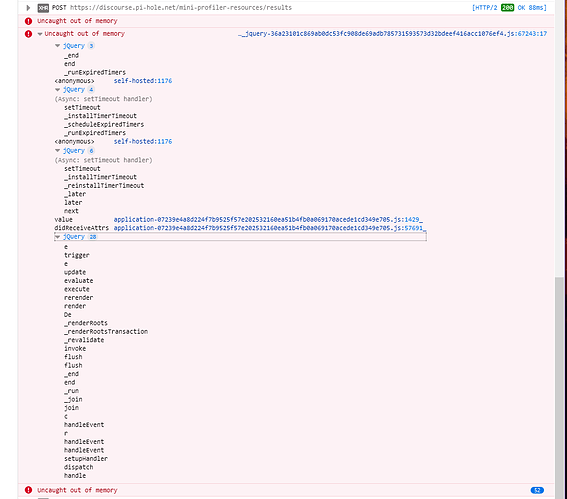Open application js link at line 1429
Screen dimensions: 567x499
point(268,219)
